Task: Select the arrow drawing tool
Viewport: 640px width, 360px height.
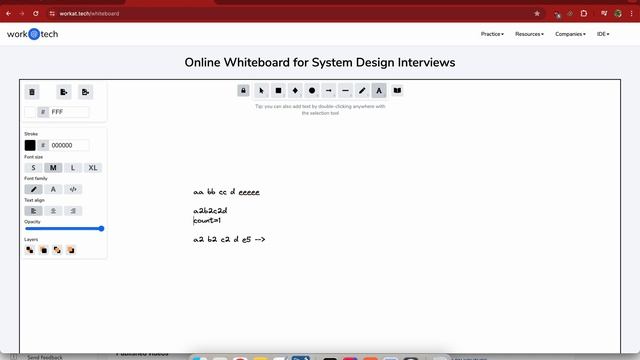Action: tap(329, 91)
